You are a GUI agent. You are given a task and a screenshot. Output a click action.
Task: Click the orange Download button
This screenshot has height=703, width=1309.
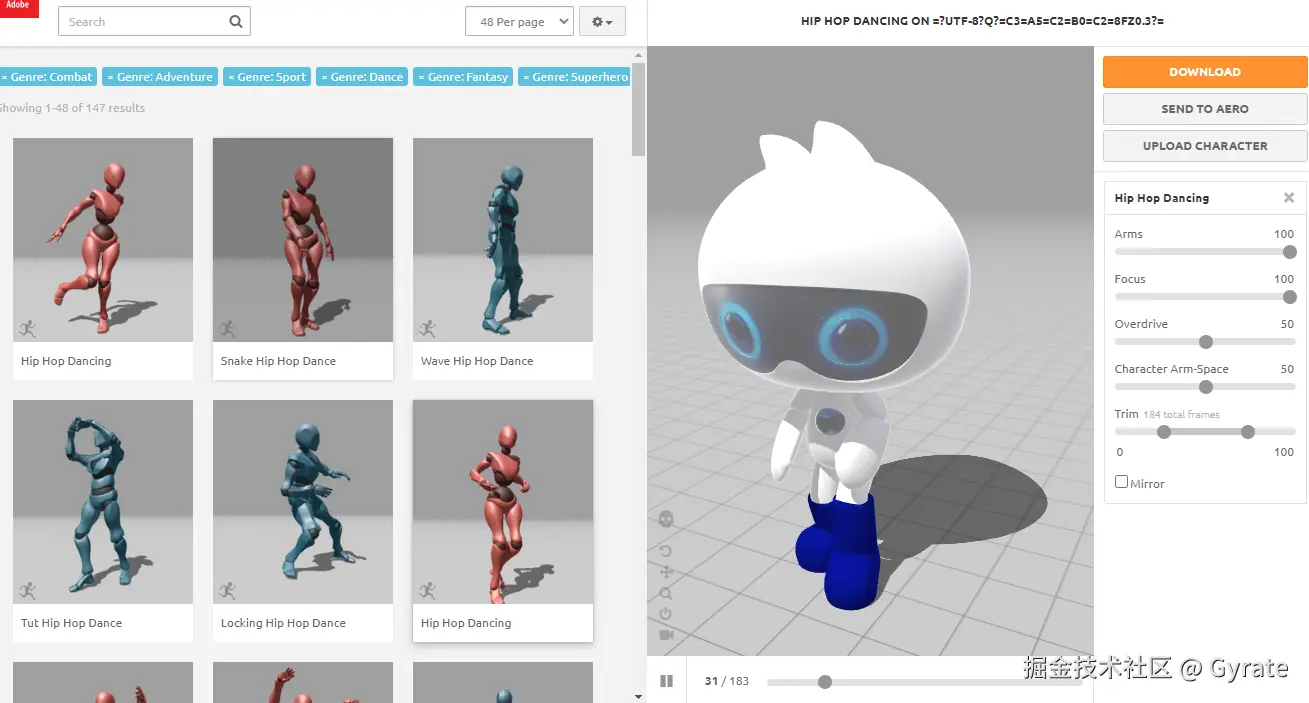click(1205, 72)
